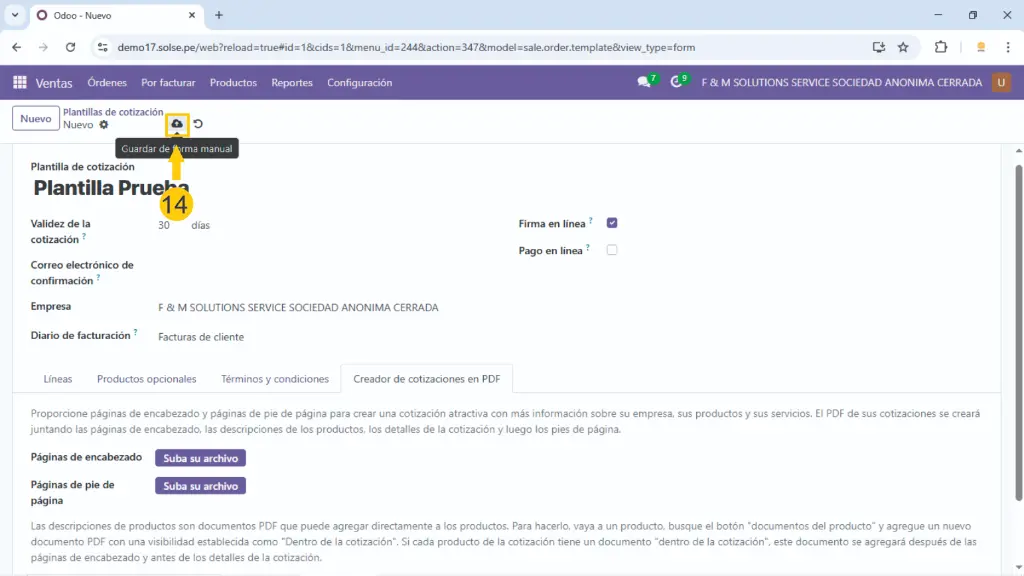The height and width of the screenshot is (576, 1024).
Task: Reload the page in the browser
Action: (70, 47)
